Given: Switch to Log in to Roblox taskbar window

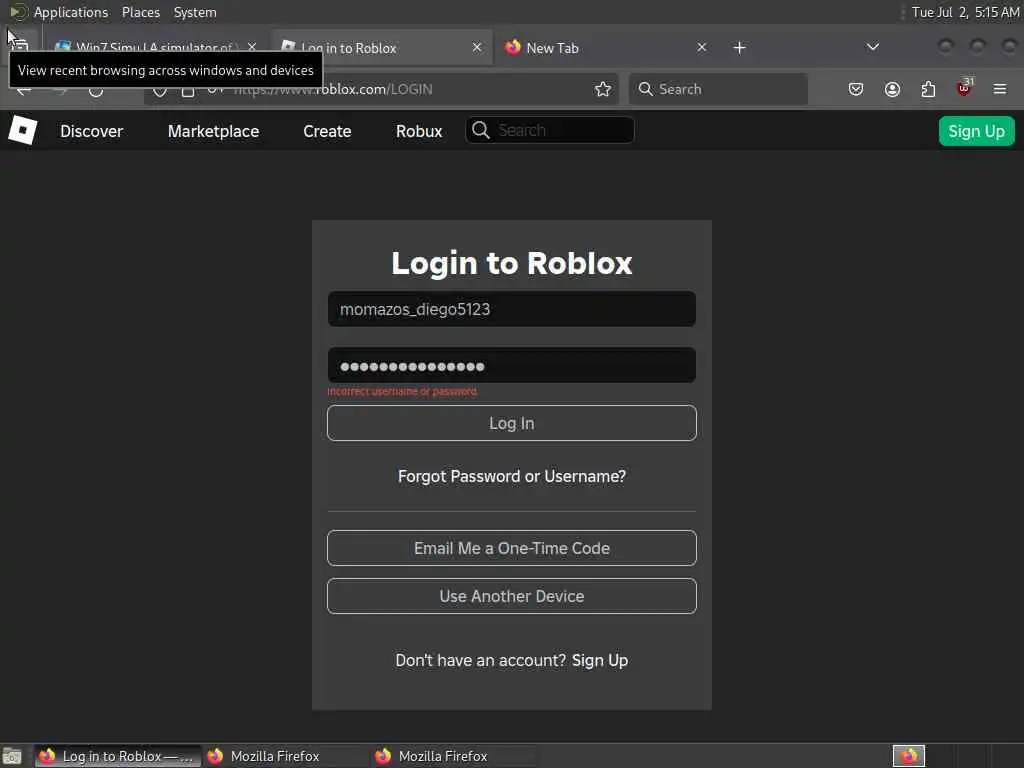Looking at the screenshot, I should [x=118, y=756].
